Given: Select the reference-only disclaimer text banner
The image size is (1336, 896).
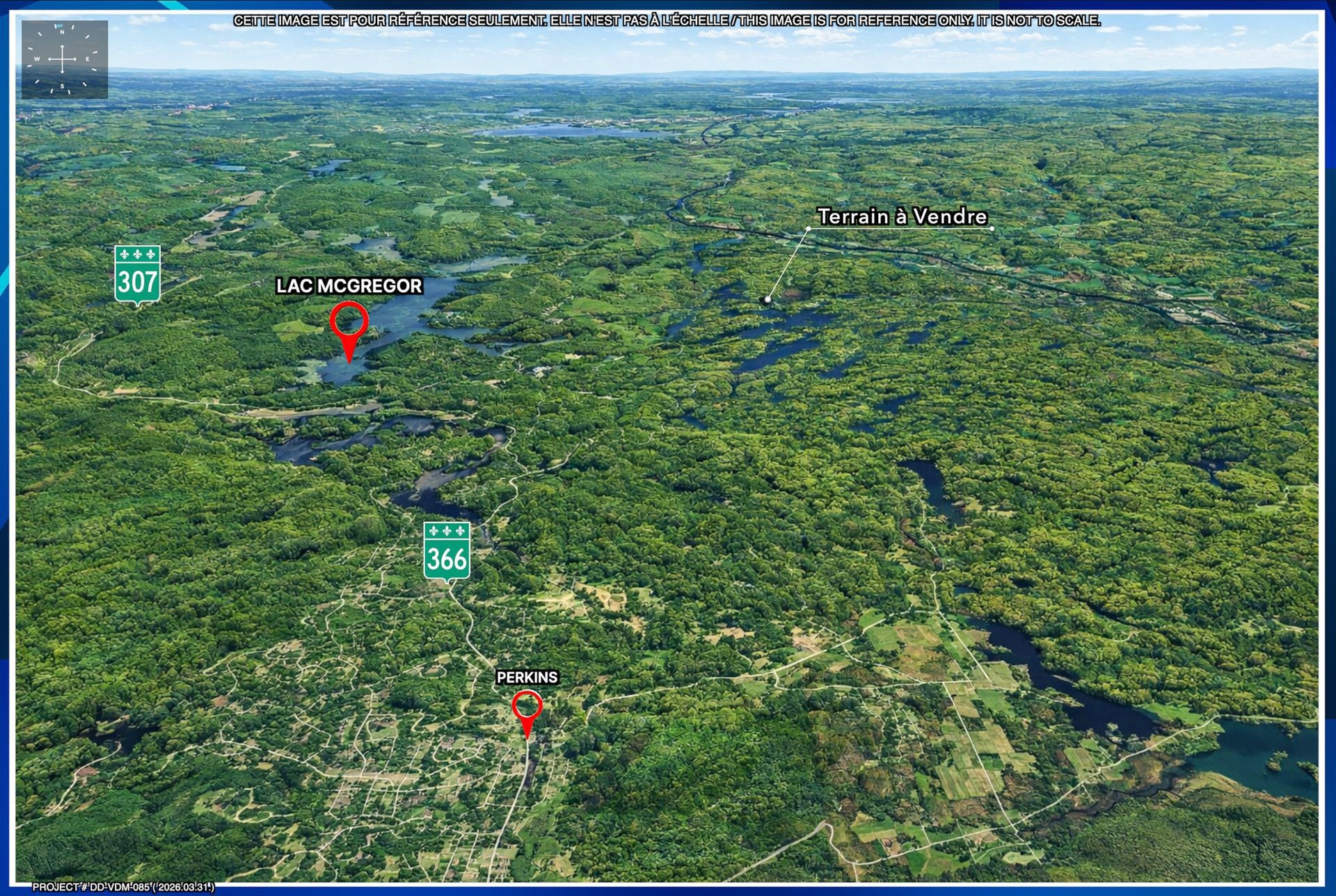Looking at the screenshot, I should (668, 20).
